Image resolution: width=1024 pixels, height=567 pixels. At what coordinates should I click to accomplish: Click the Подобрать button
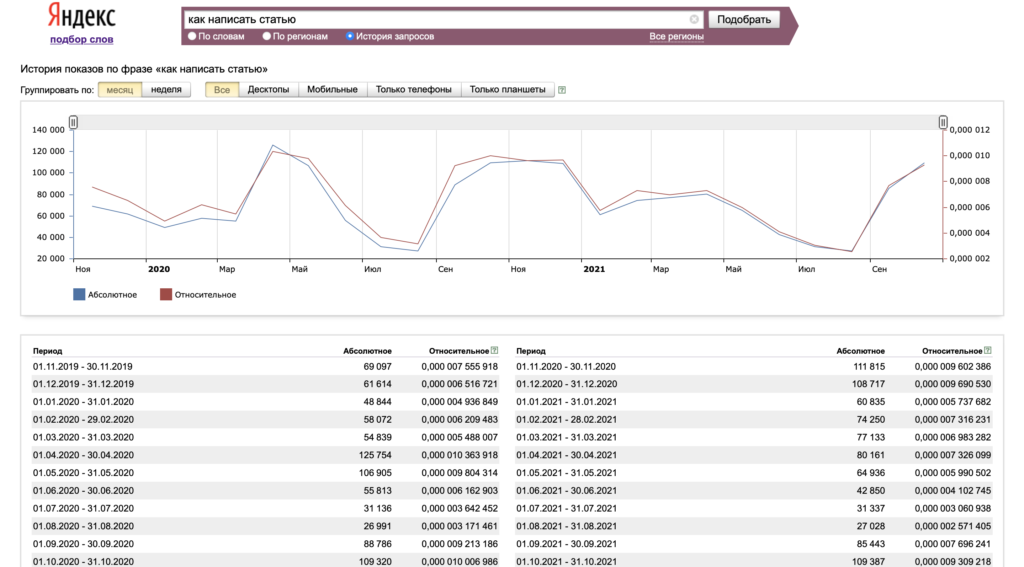point(744,20)
